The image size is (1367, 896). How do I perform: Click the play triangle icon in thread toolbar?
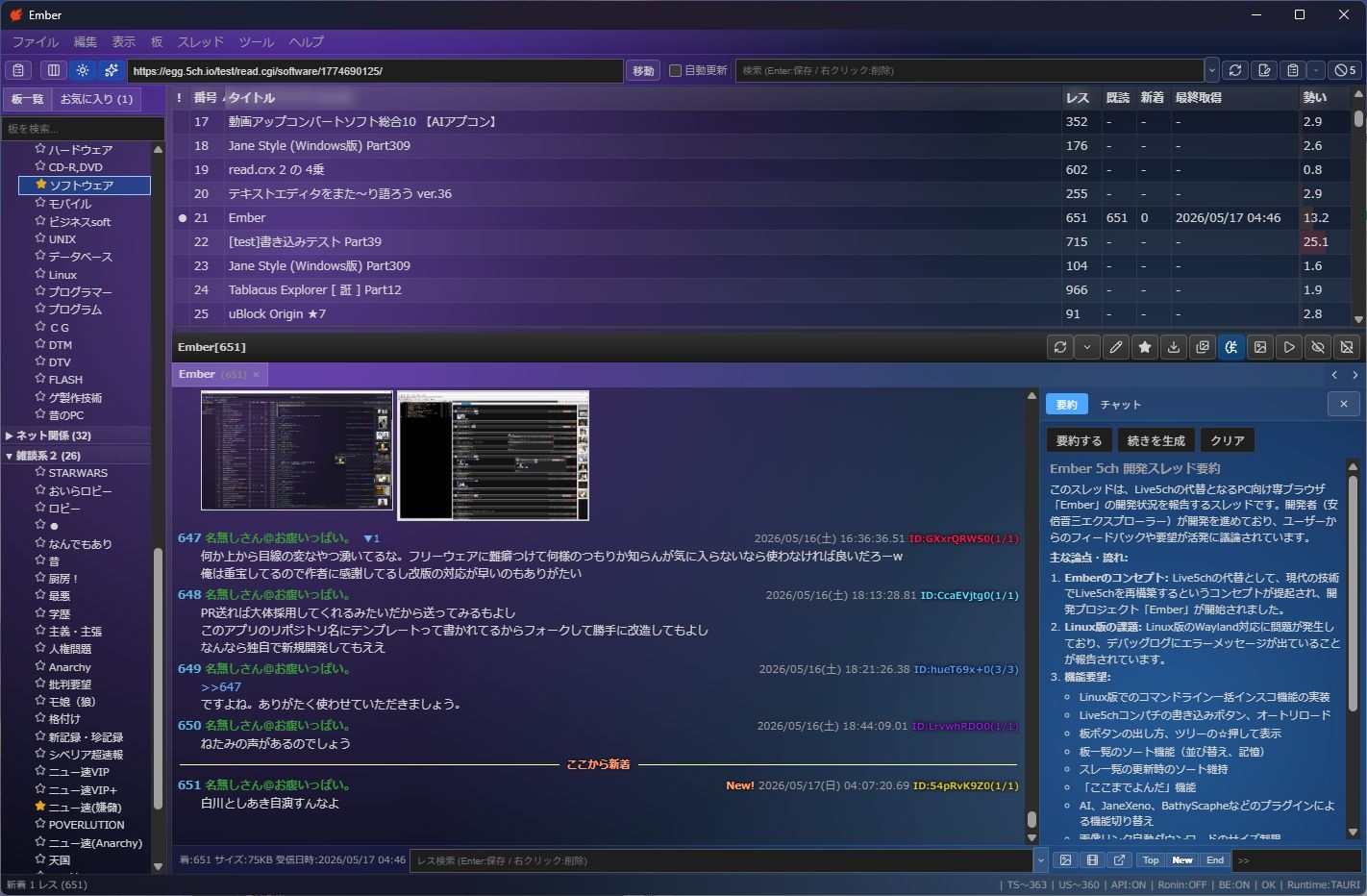(x=1289, y=347)
